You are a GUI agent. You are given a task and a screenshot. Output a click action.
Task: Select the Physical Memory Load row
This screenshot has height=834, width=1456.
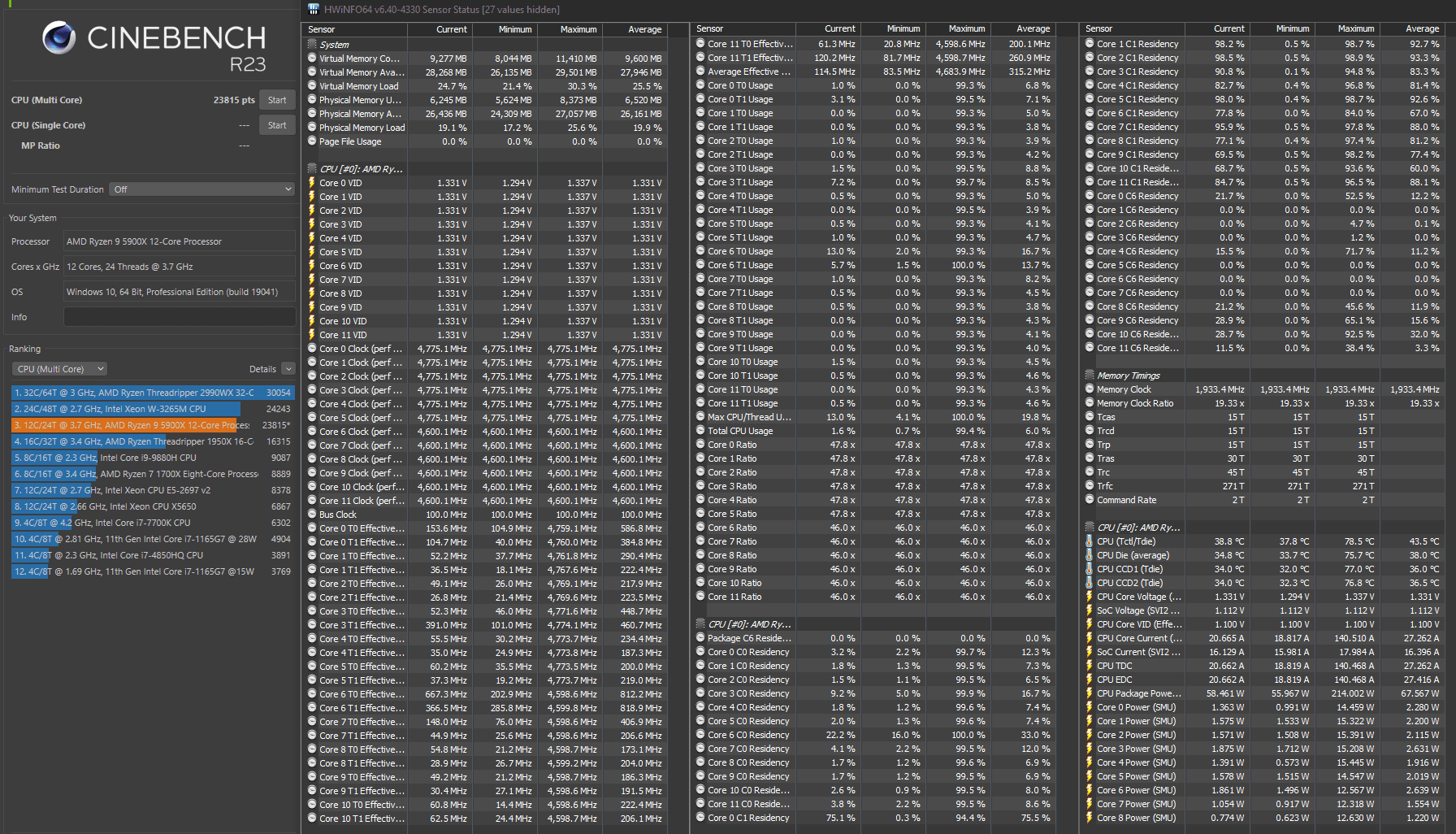pyautogui.click(x=485, y=128)
